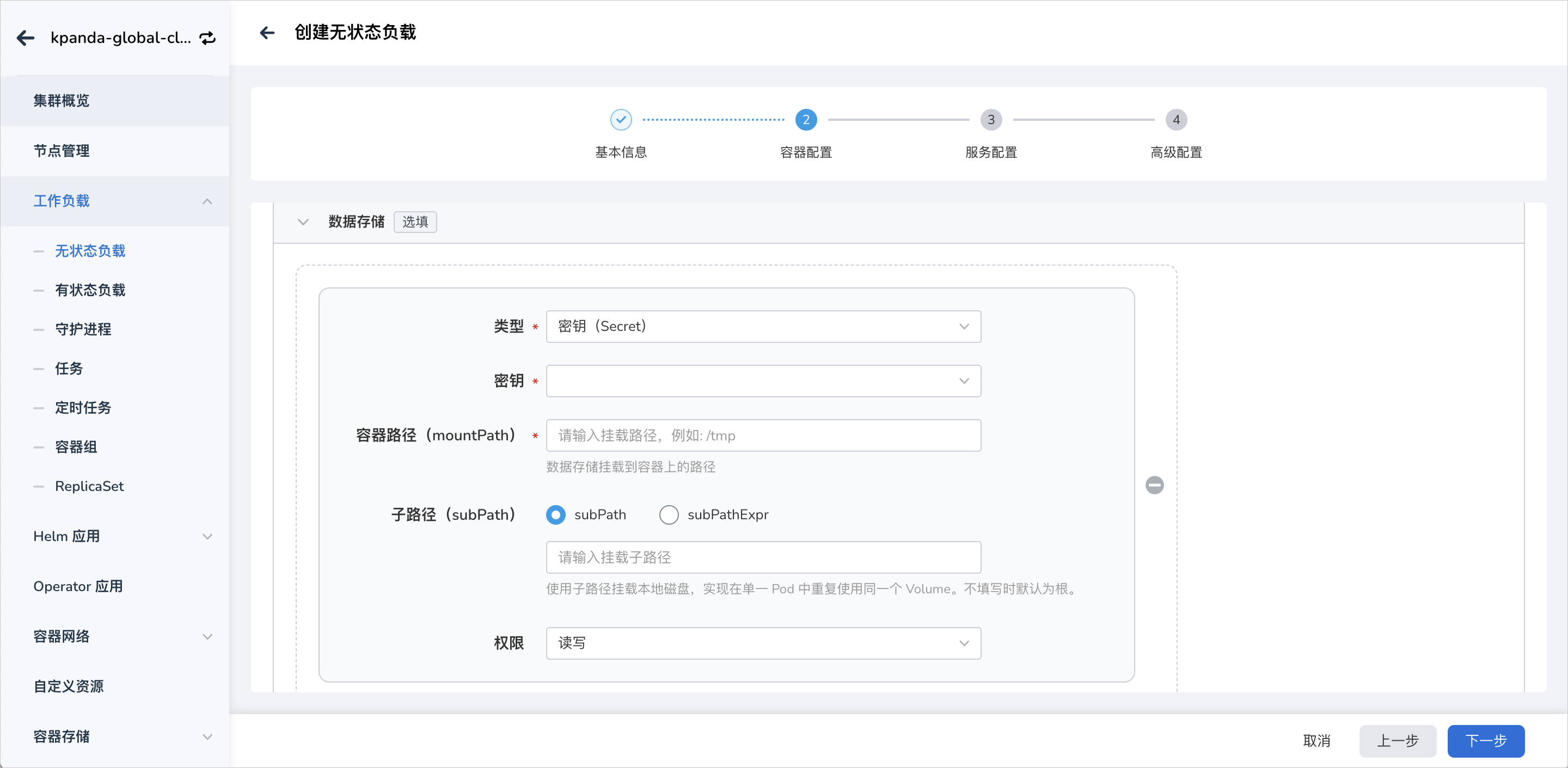The width and height of the screenshot is (1568, 768).
Task: Click the cluster switch icon
Action: pos(207,38)
